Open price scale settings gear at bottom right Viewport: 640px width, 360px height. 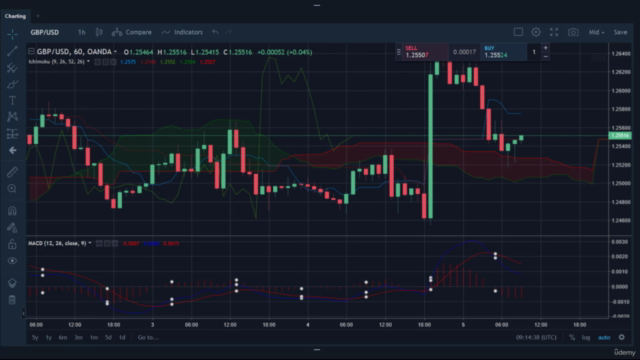tap(622, 337)
